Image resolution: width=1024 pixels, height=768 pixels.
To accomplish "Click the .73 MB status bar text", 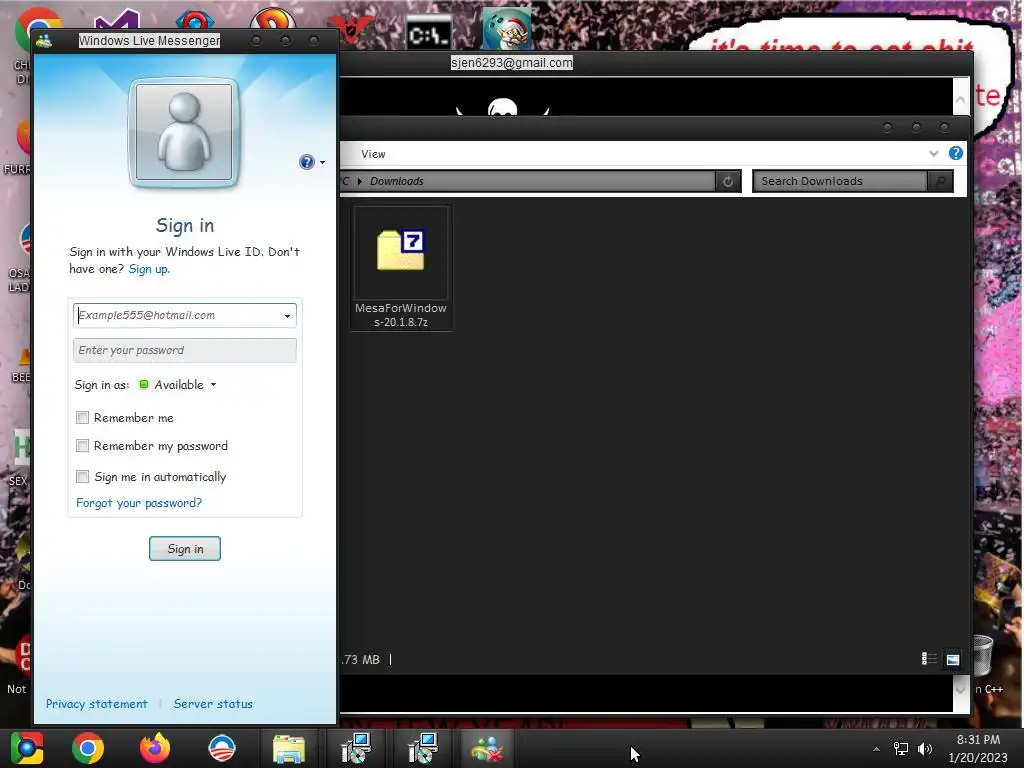I will [x=360, y=660].
